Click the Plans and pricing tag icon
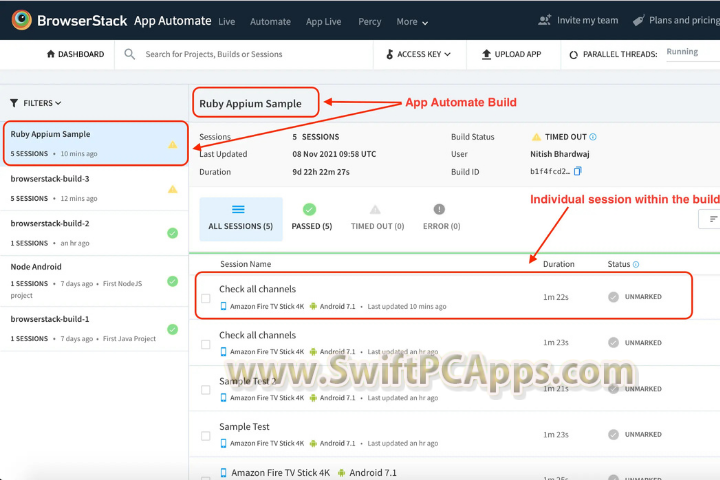The image size is (720, 480). tap(639, 21)
